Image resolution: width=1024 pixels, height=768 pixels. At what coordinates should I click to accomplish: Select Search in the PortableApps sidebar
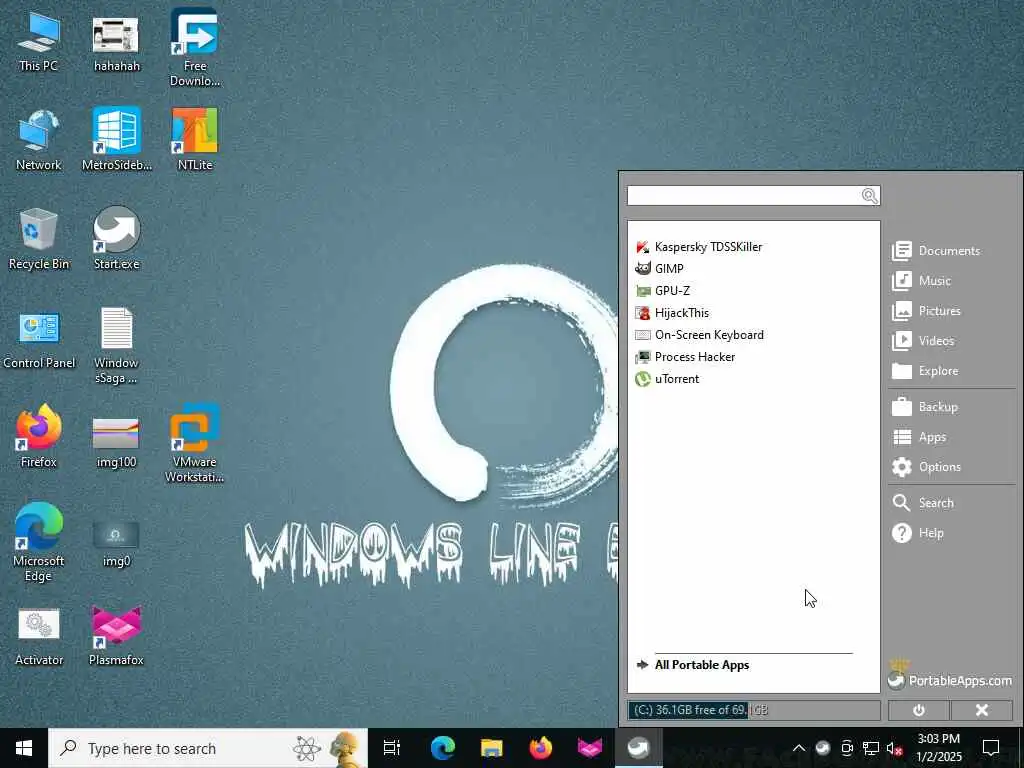point(923,503)
